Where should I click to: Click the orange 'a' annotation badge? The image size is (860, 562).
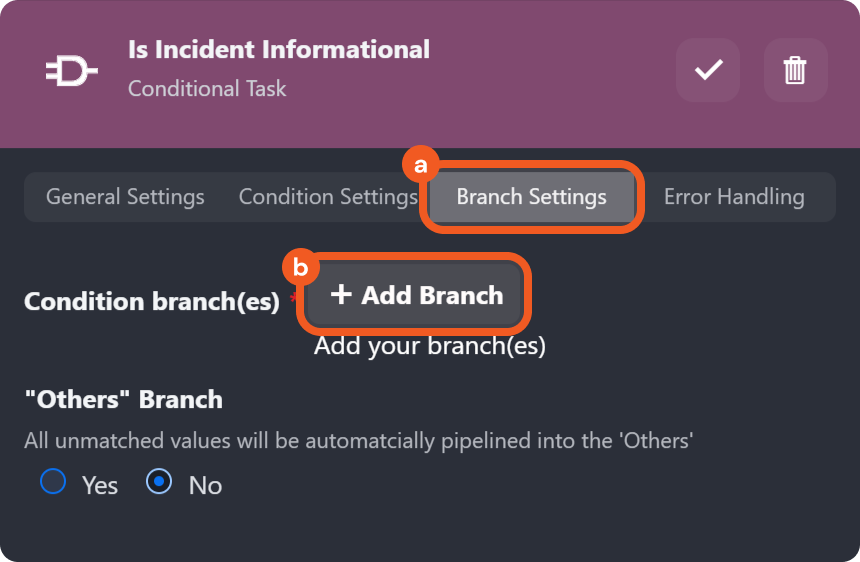pos(421,164)
